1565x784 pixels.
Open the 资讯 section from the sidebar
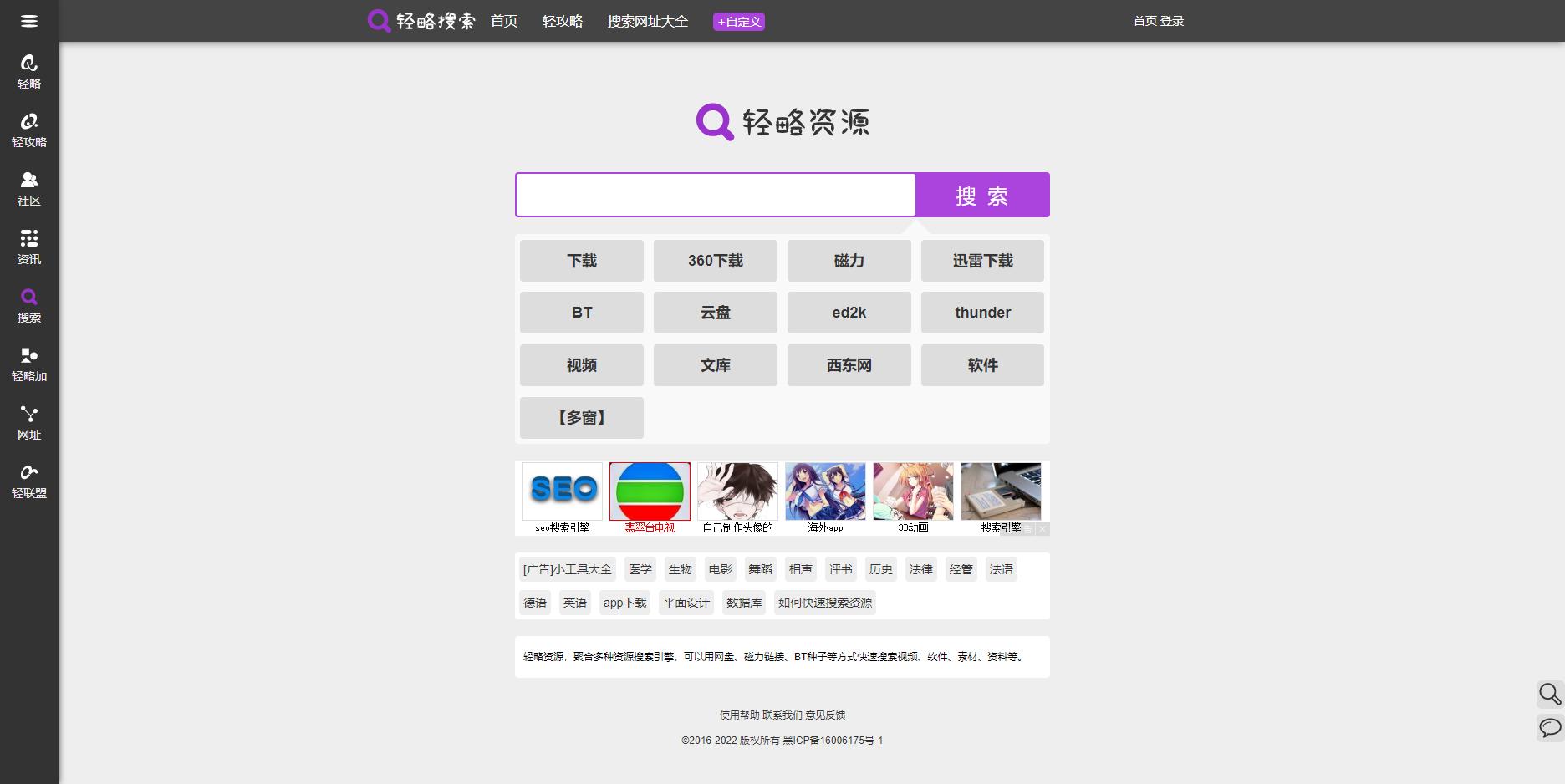(29, 247)
